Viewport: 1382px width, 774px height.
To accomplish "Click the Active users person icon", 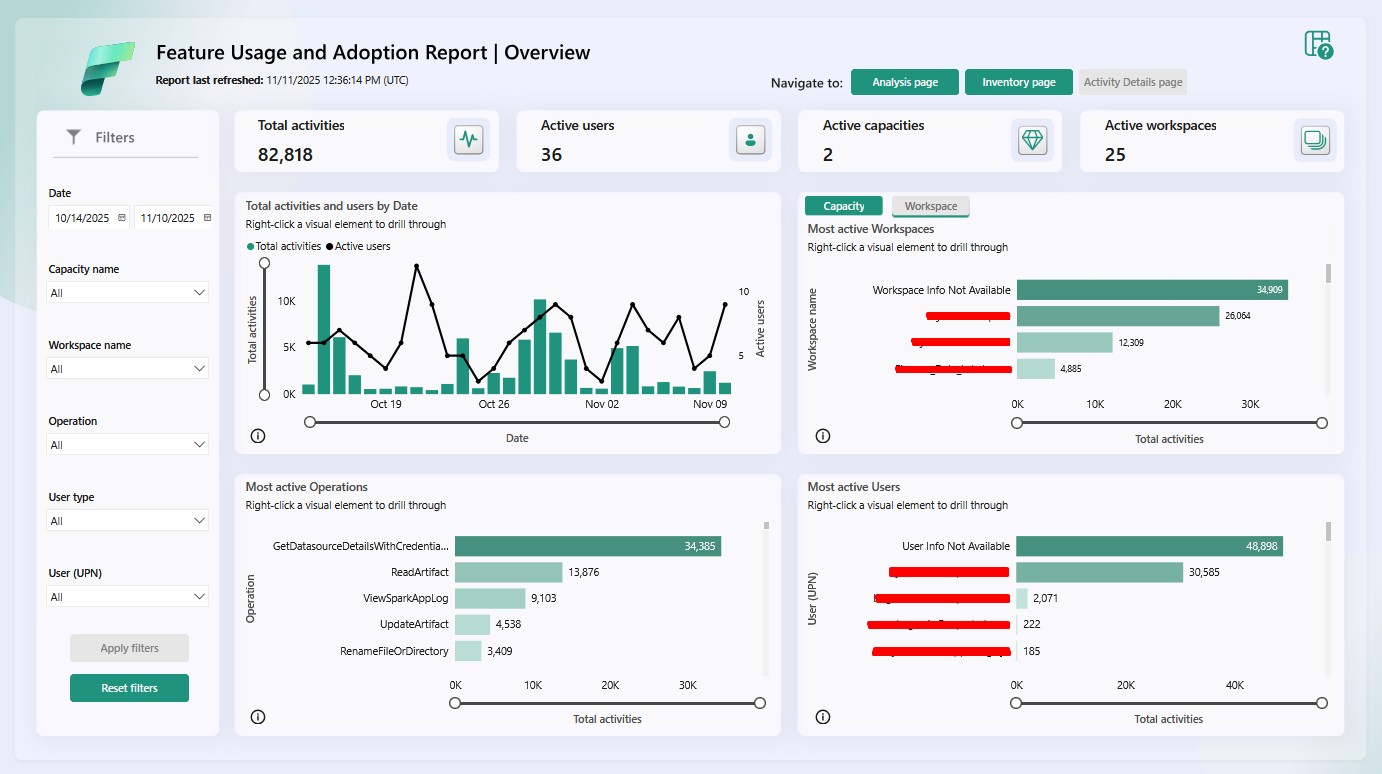I will 750,140.
